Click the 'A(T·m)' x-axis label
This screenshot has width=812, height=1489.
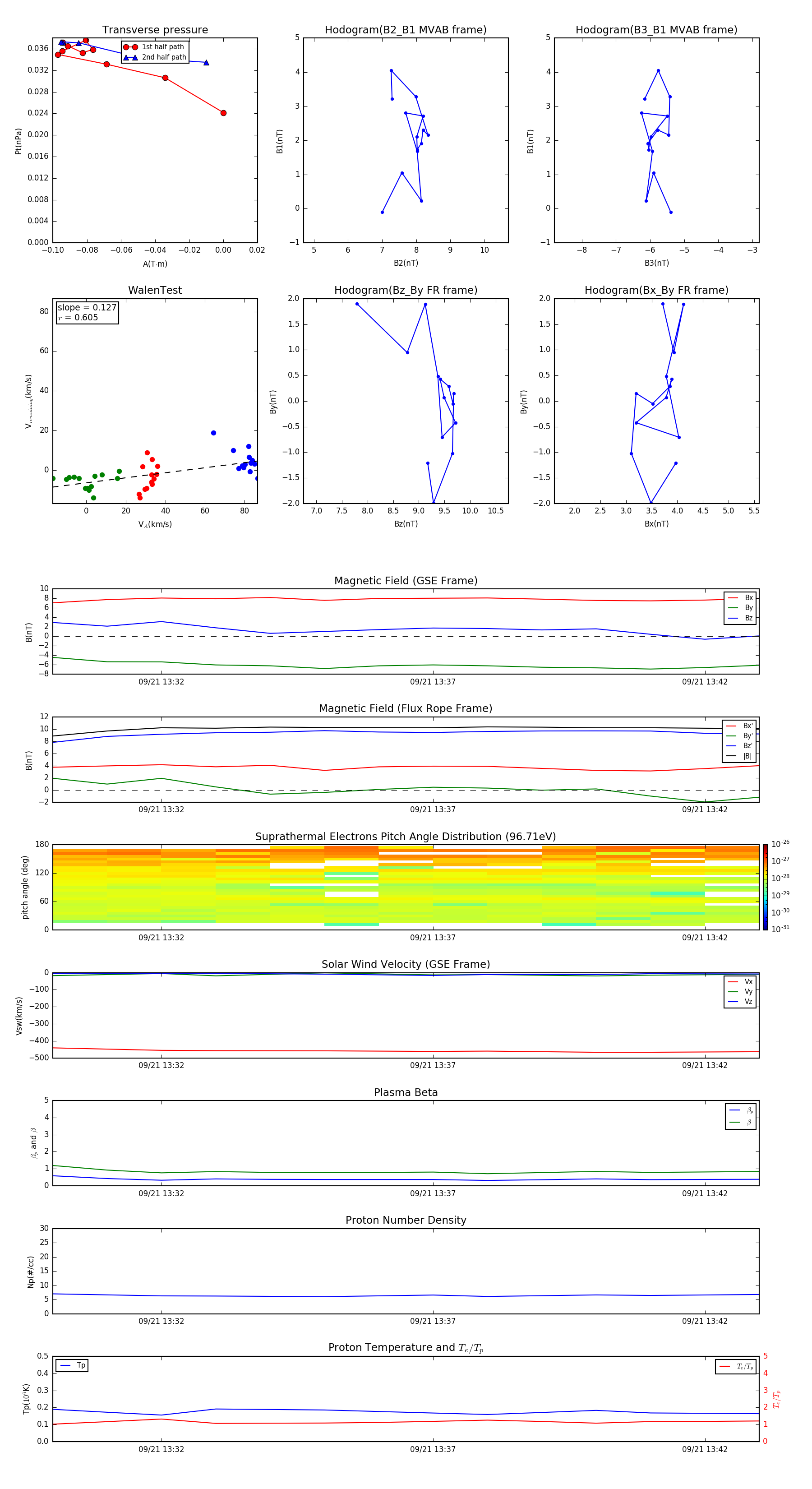click(x=155, y=264)
